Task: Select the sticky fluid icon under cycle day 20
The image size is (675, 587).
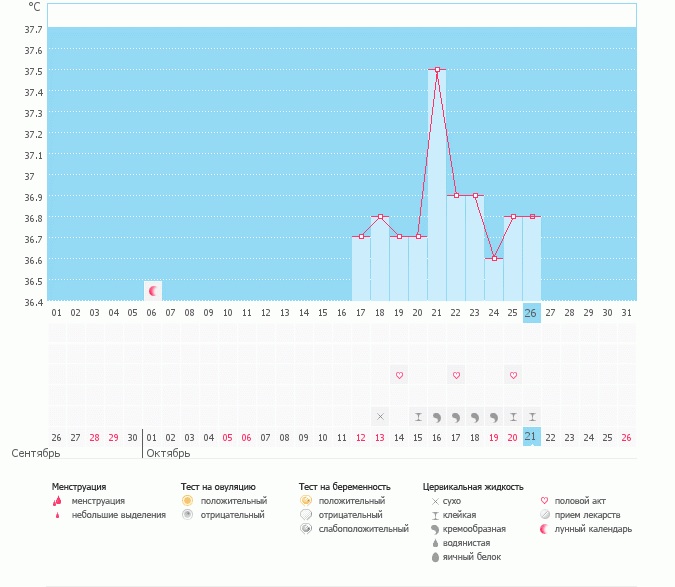Action: [418, 416]
